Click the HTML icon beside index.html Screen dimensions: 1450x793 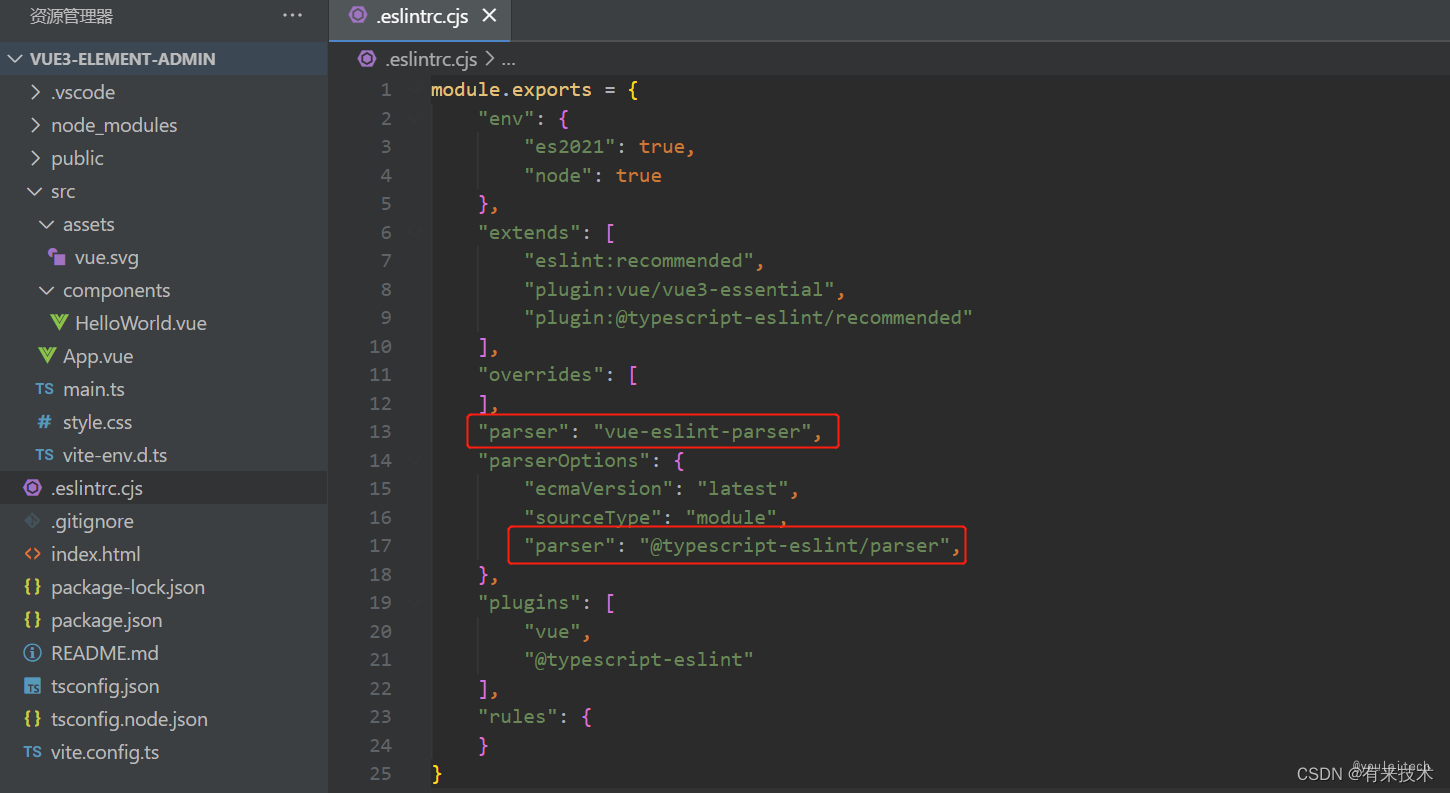pyautogui.click(x=33, y=554)
